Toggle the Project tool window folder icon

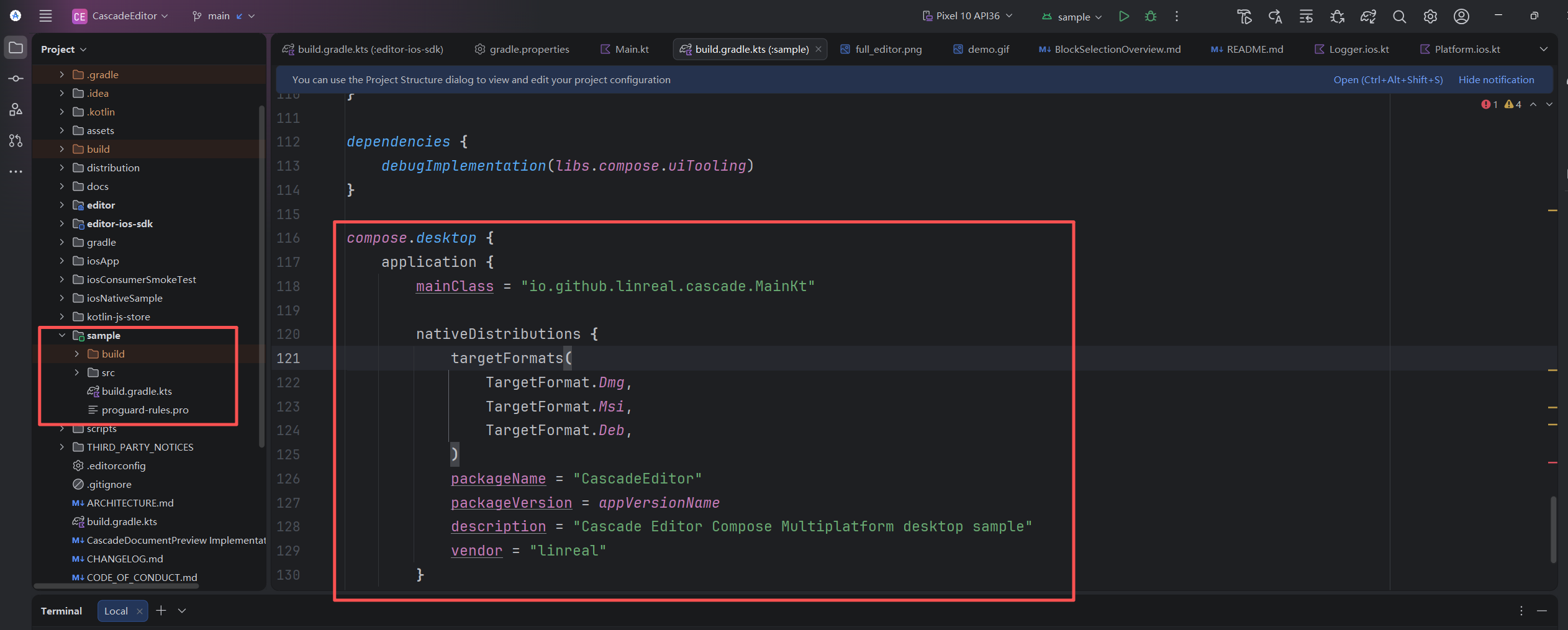tap(16, 48)
